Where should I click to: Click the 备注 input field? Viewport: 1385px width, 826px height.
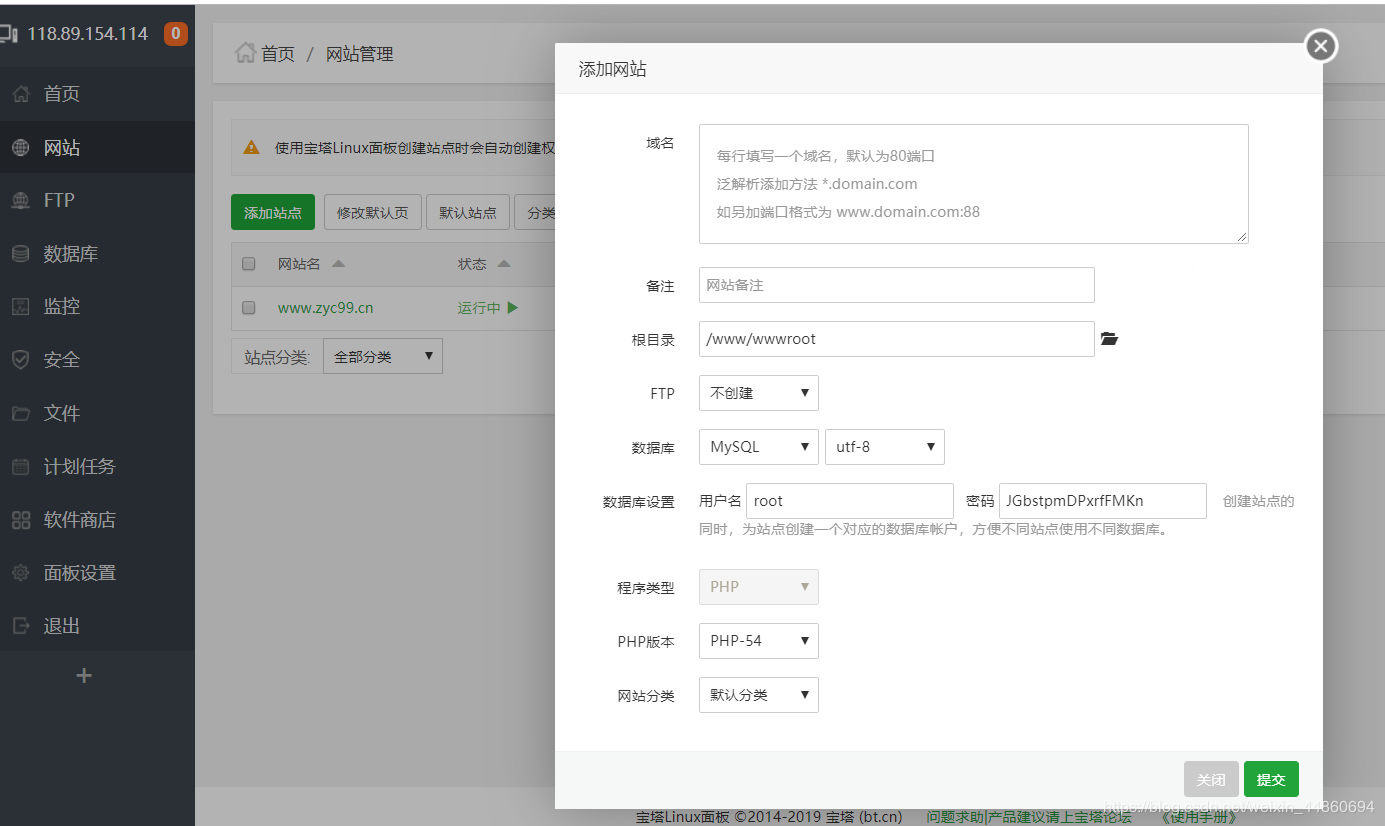tap(897, 285)
